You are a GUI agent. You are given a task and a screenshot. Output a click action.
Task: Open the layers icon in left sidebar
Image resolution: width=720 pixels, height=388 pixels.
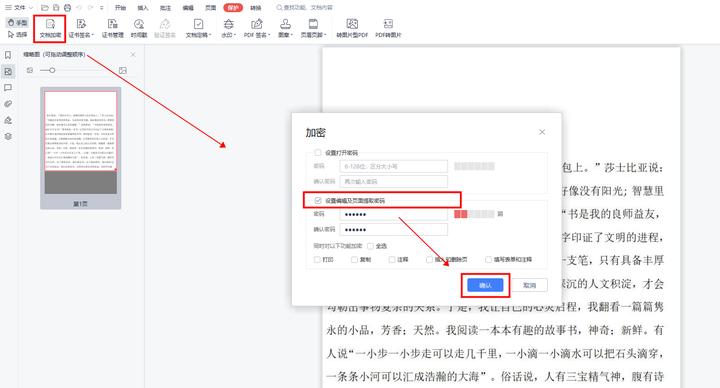(8, 136)
